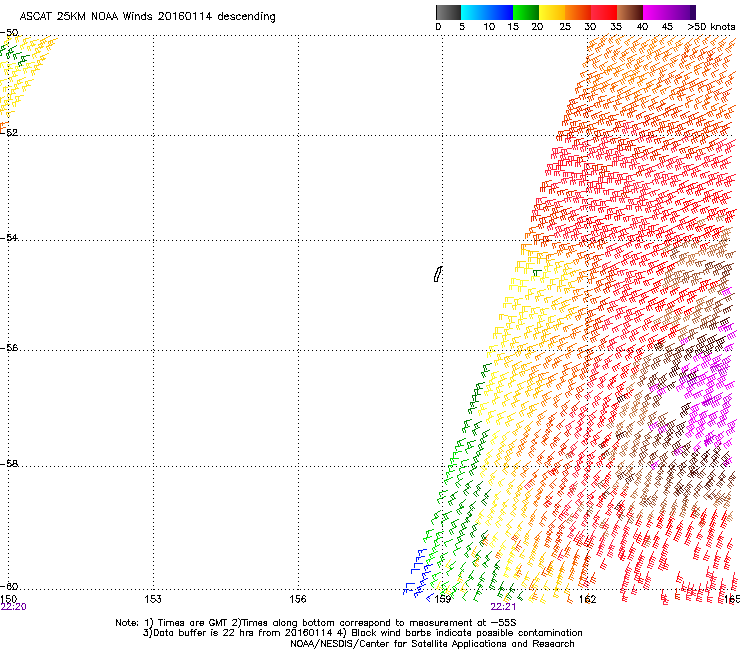Click the longitude label '153'

pos(153,599)
